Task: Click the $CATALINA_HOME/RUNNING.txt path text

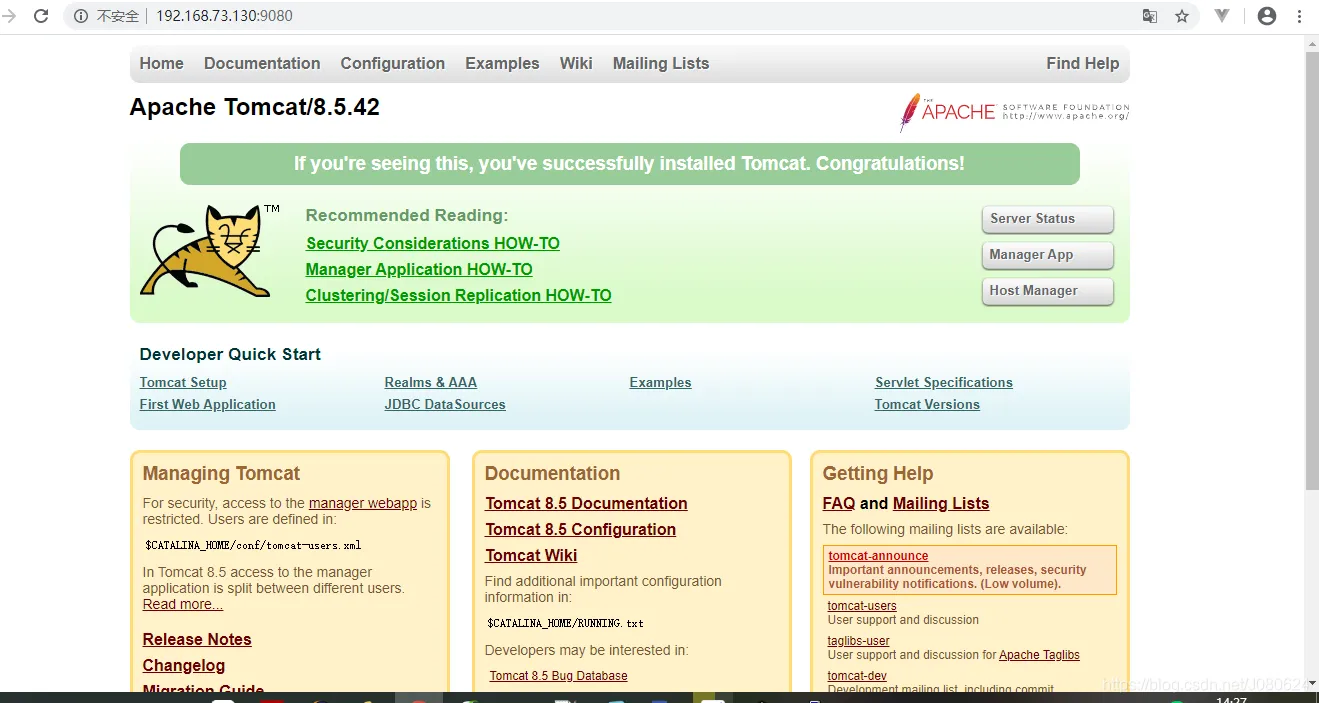Action: 566,623
